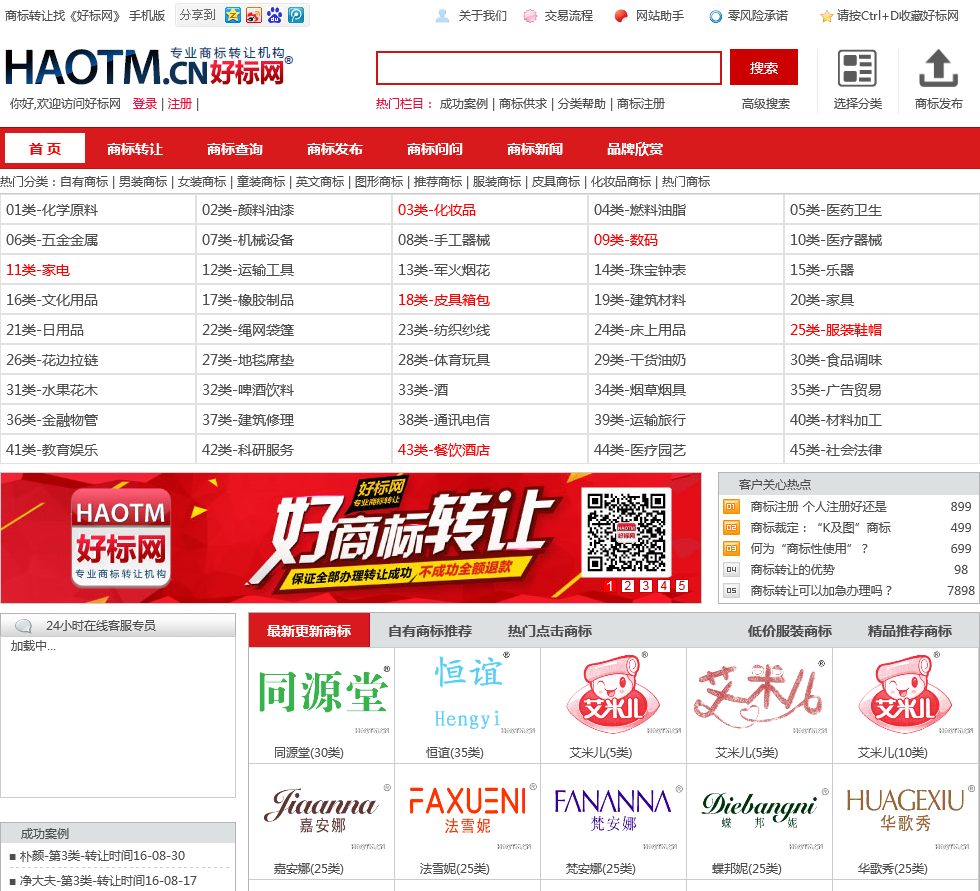This screenshot has width=980, height=891.
Task: Open the 商标发布 navigation item
Action: (x=335, y=149)
